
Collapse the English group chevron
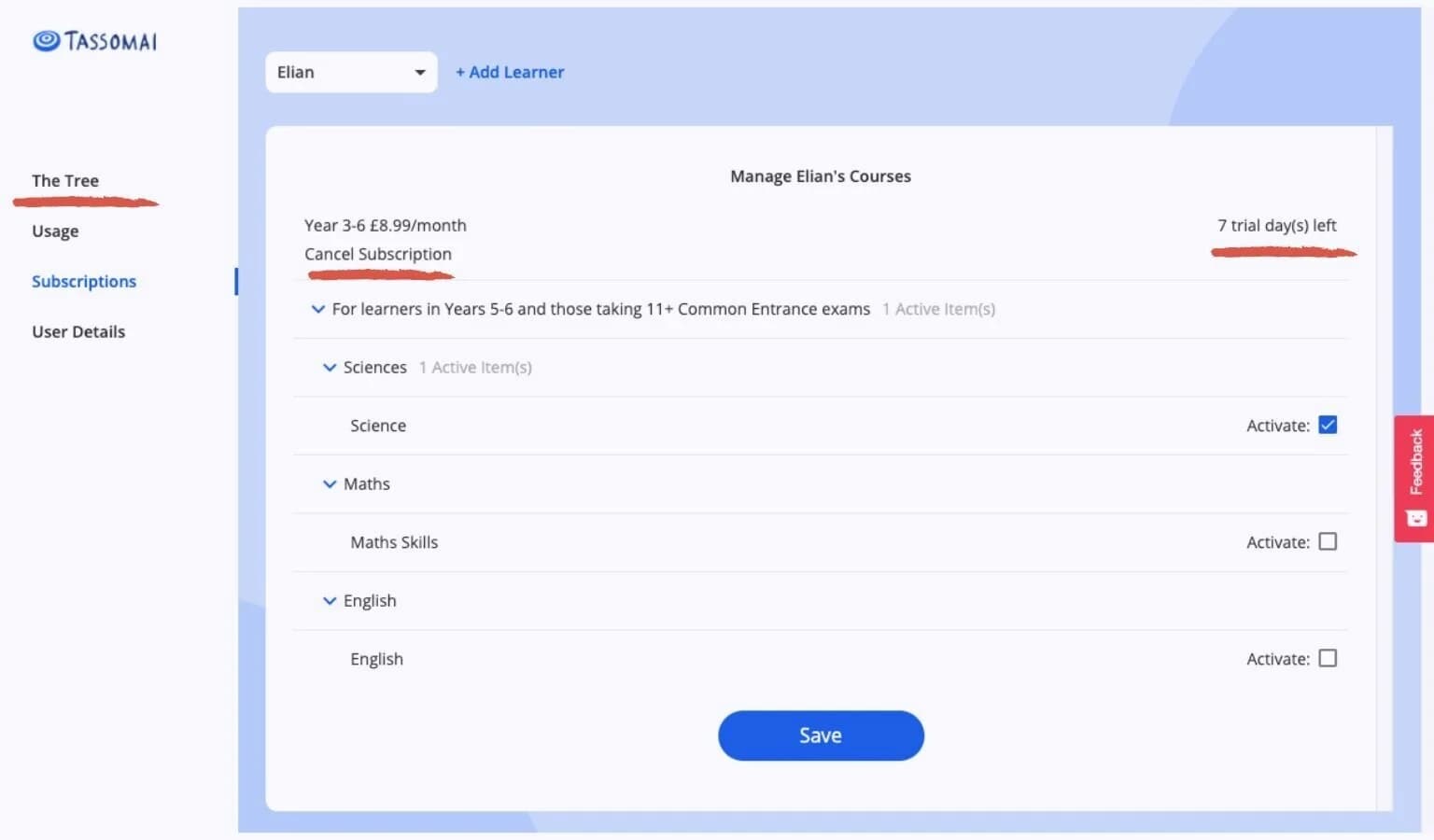click(x=330, y=601)
